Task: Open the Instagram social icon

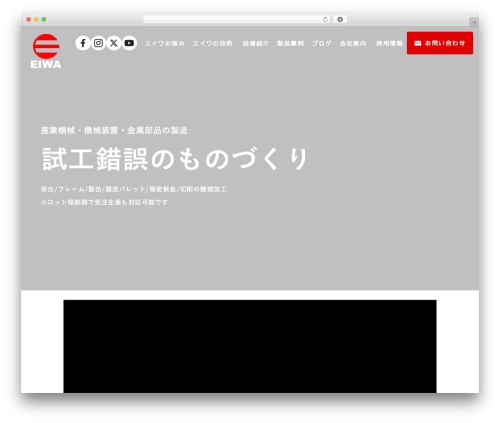Action: coord(98,43)
